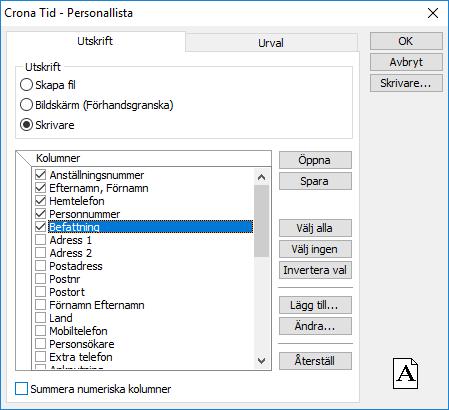Open the Lägg till... dialog

point(315,305)
